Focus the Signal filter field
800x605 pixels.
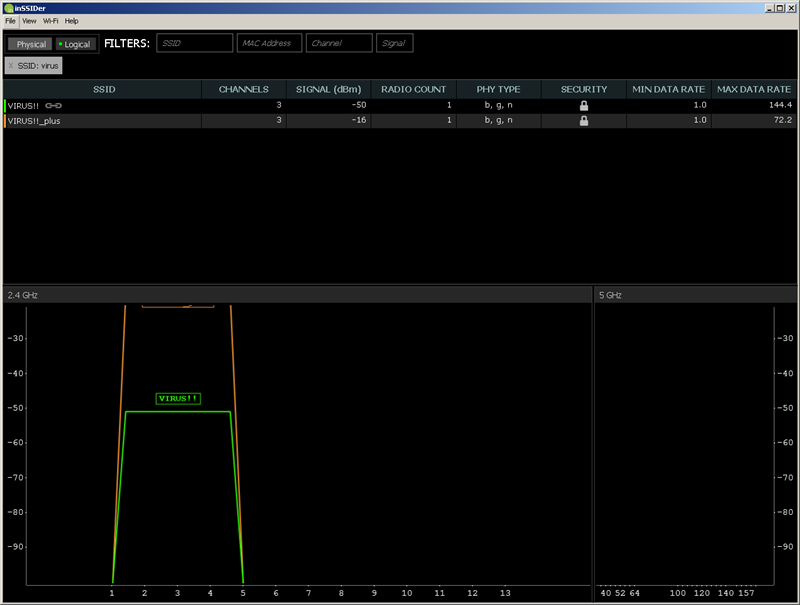(394, 43)
